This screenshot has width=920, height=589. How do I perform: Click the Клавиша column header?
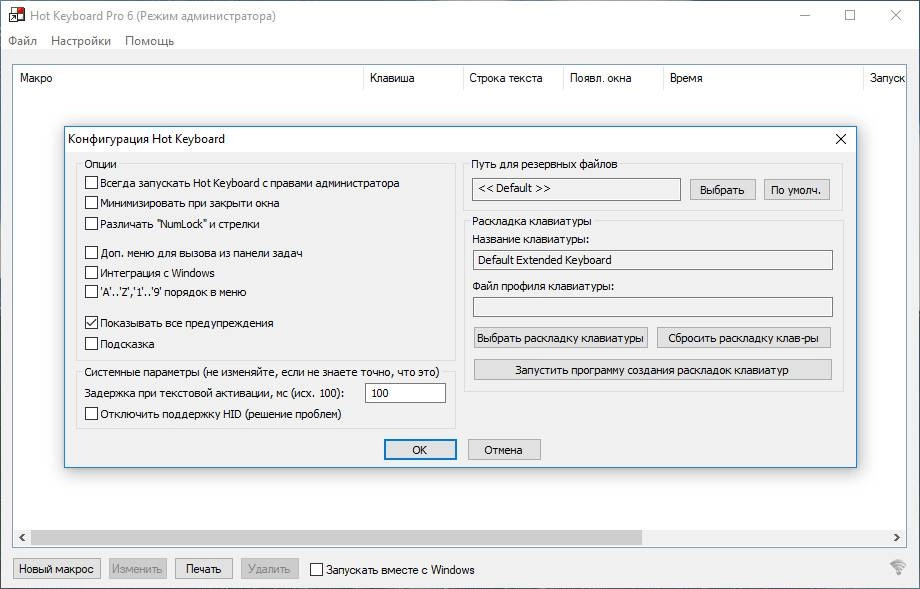(414, 78)
